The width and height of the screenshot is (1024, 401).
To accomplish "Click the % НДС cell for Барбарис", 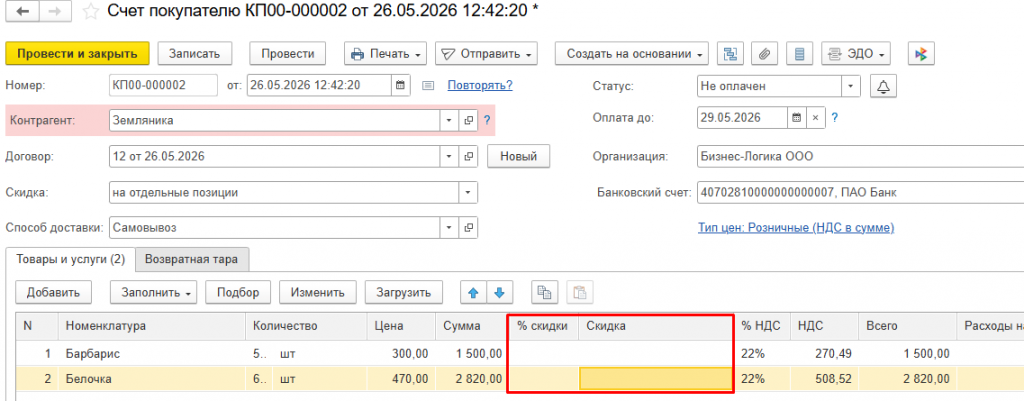I will click(x=762, y=353).
